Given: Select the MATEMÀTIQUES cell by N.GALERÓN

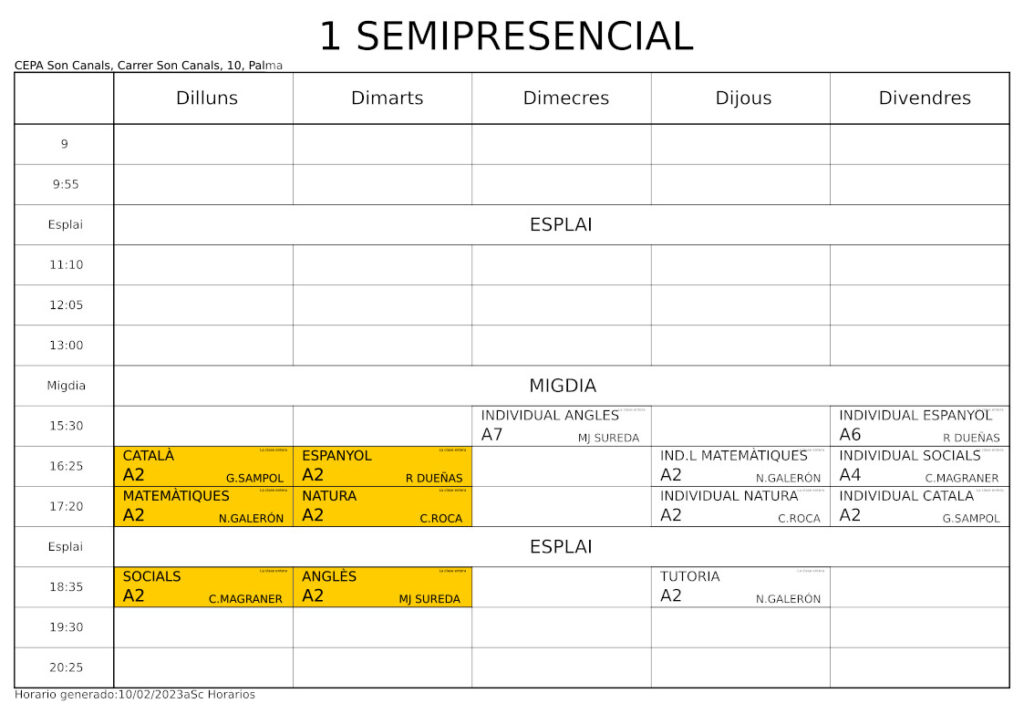Looking at the screenshot, I should pyautogui.click(x=203, y=507).
